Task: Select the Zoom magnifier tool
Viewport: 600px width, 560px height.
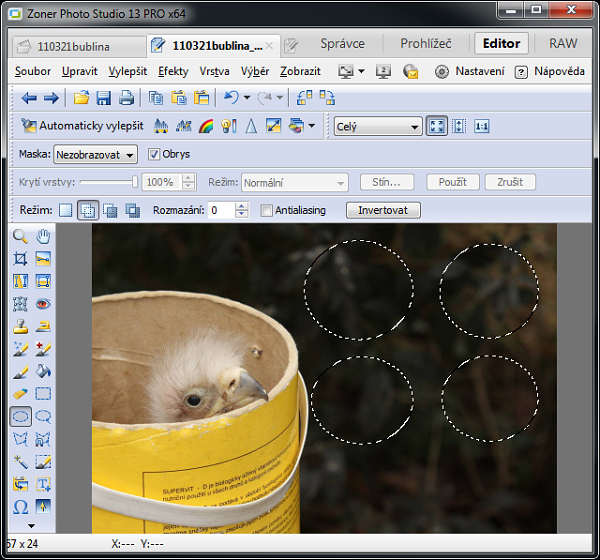Action: click(20, 237)
